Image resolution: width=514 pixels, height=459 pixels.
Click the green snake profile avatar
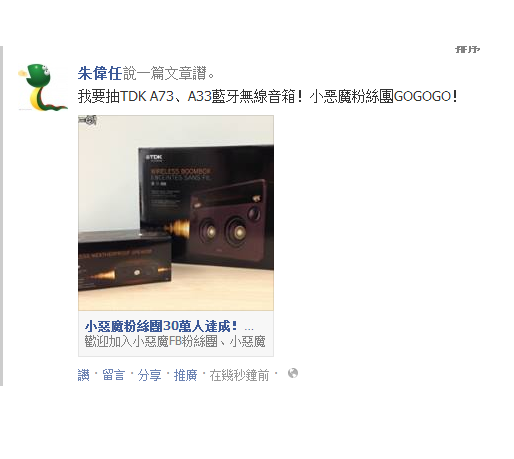point(43,87)
